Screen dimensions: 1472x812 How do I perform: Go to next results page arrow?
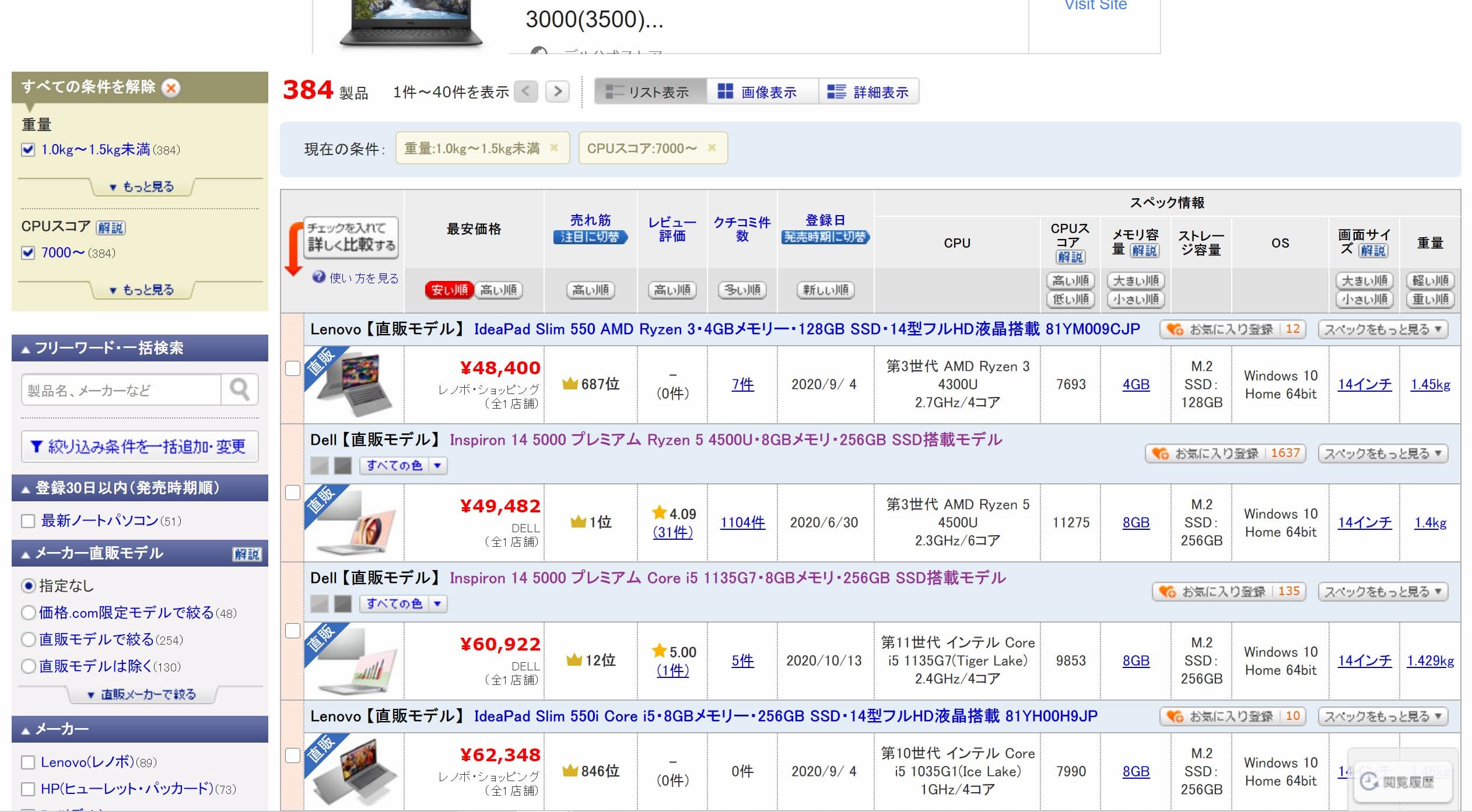[x=558, y=92]
